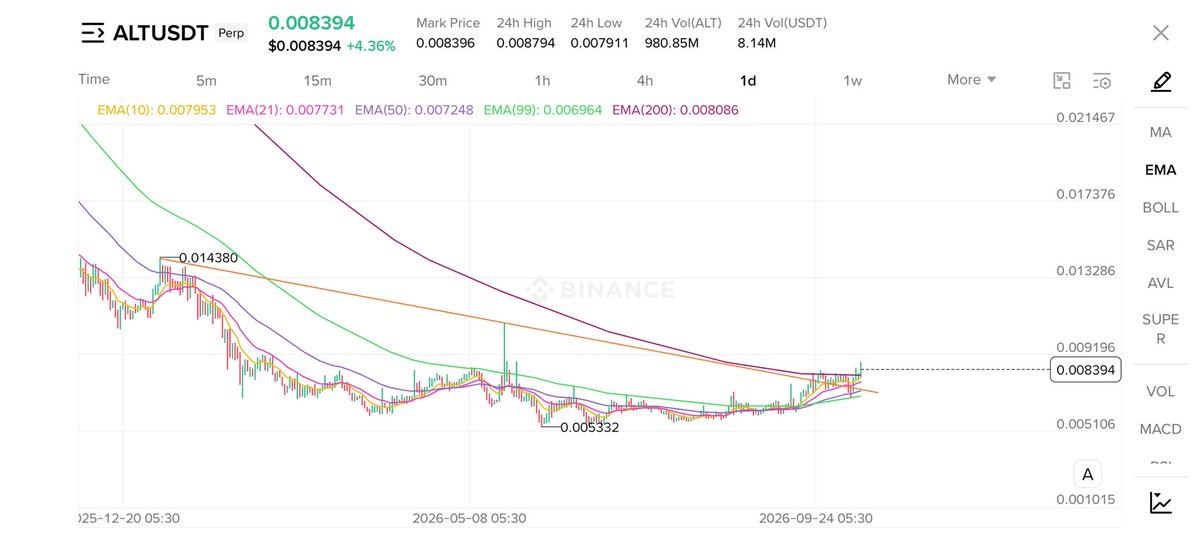Tap the +4.36% change value
This screenshot has width=1200, height=553.
(371, 46)
